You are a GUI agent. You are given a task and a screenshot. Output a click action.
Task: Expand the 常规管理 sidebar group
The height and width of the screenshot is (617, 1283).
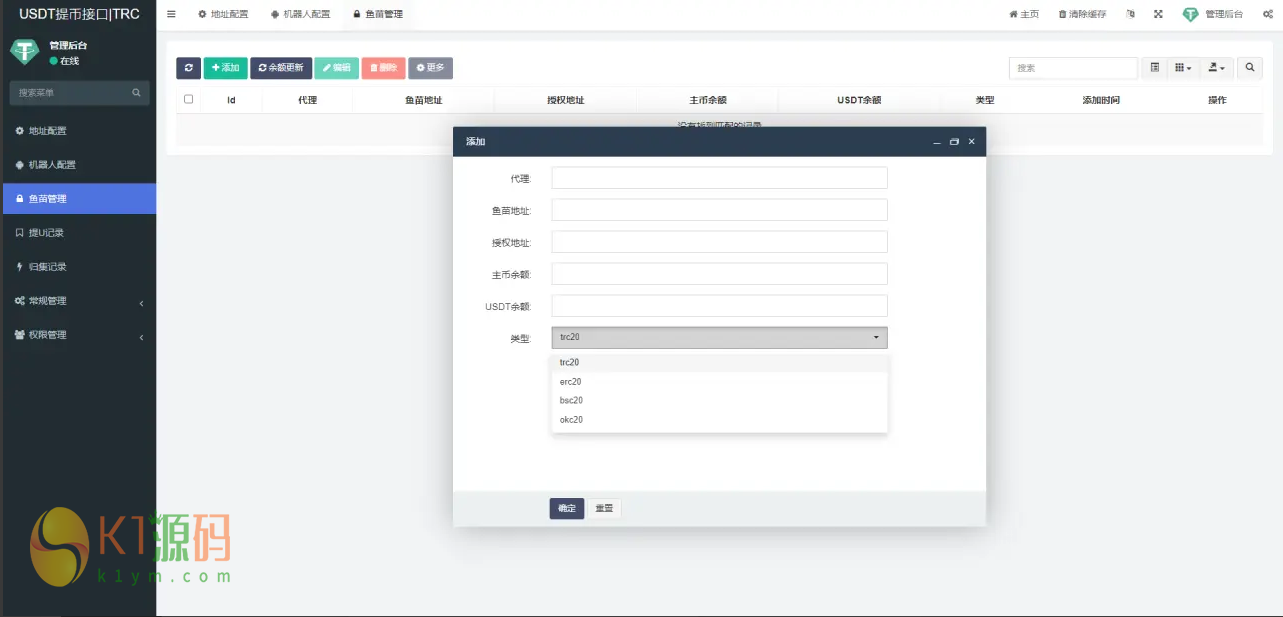(78, 301)
